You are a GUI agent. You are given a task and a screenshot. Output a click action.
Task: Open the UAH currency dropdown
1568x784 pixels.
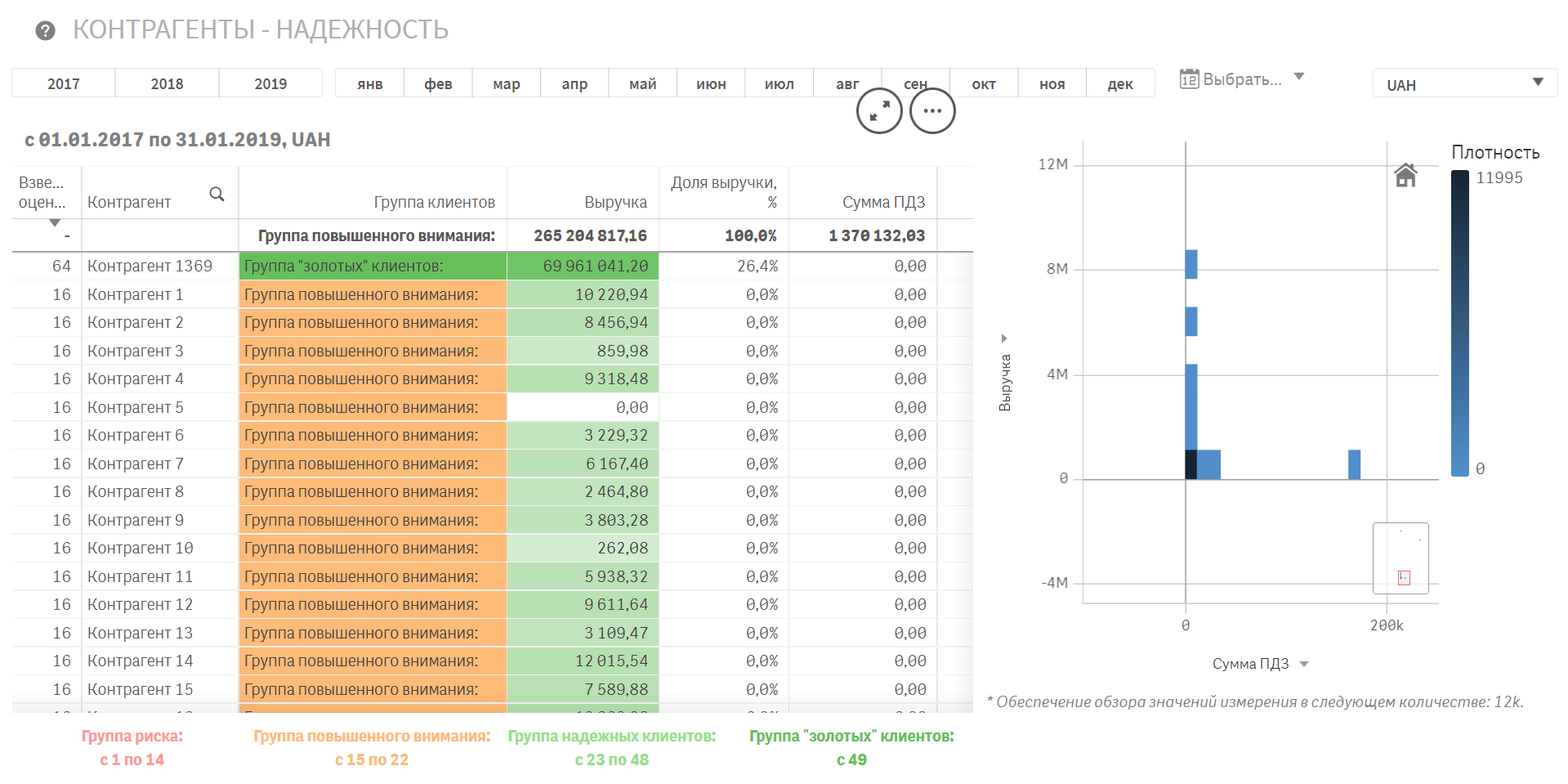click(1464, 83)
